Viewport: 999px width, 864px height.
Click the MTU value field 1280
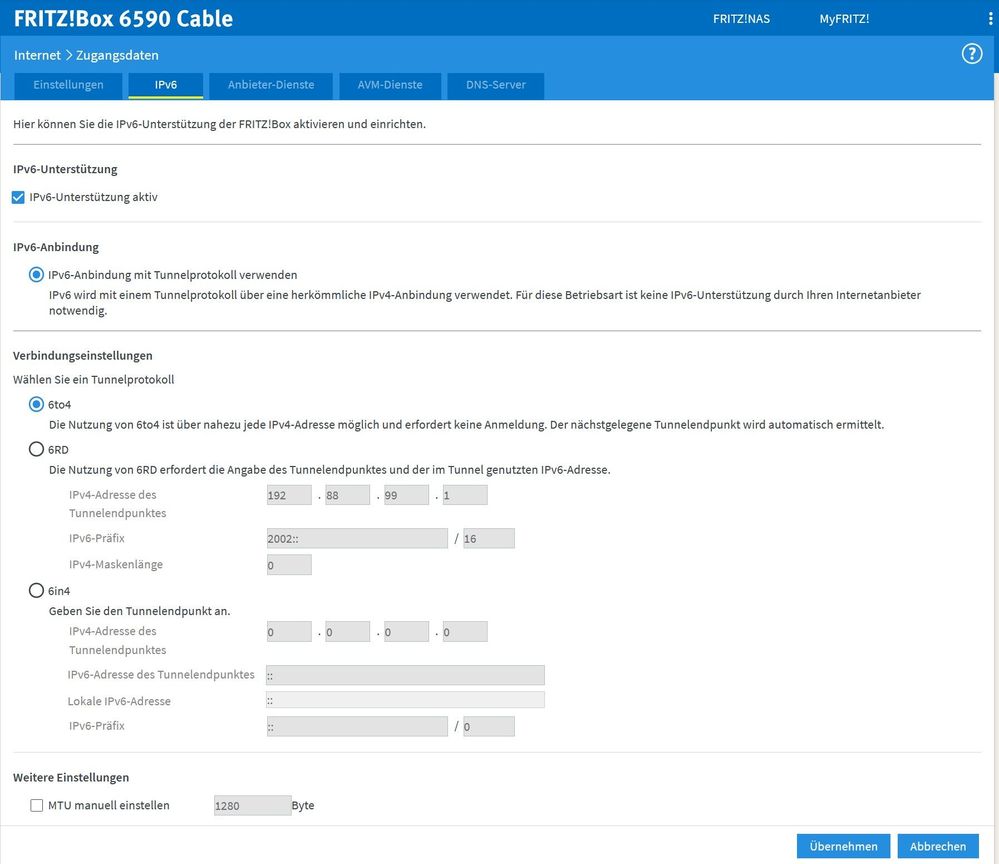(x=252, y=805)
